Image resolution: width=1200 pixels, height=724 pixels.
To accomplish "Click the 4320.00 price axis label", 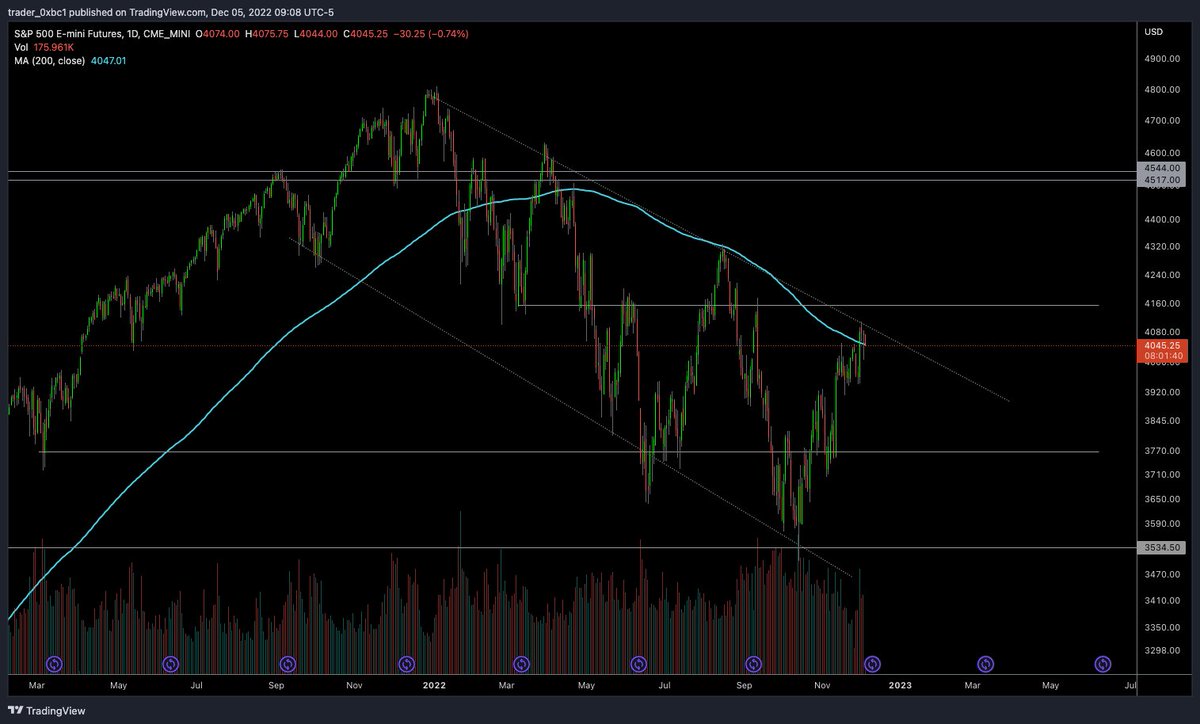I will pos(1163,246).
